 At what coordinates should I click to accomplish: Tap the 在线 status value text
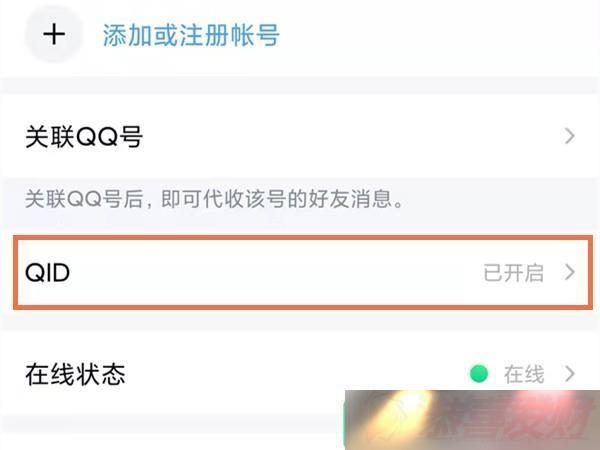(x=524, y=374)
